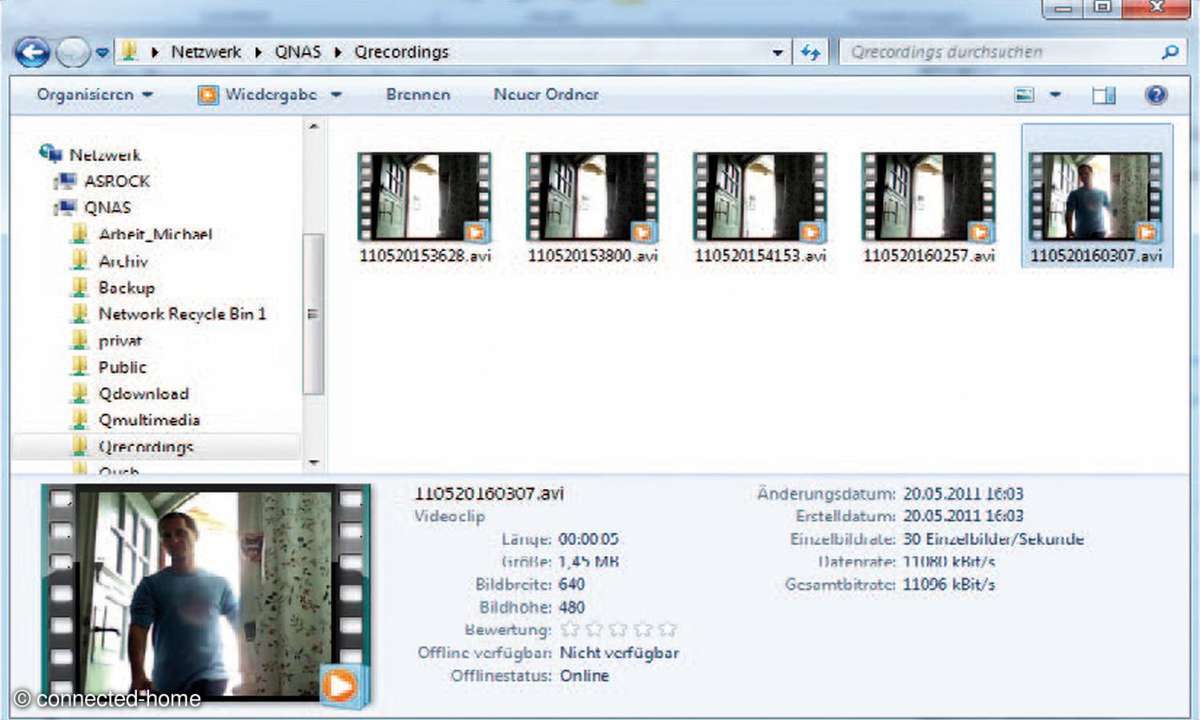Click the Länge value 00:00:05
This screenshot has height=720, width=1200.
coord(588,539)
